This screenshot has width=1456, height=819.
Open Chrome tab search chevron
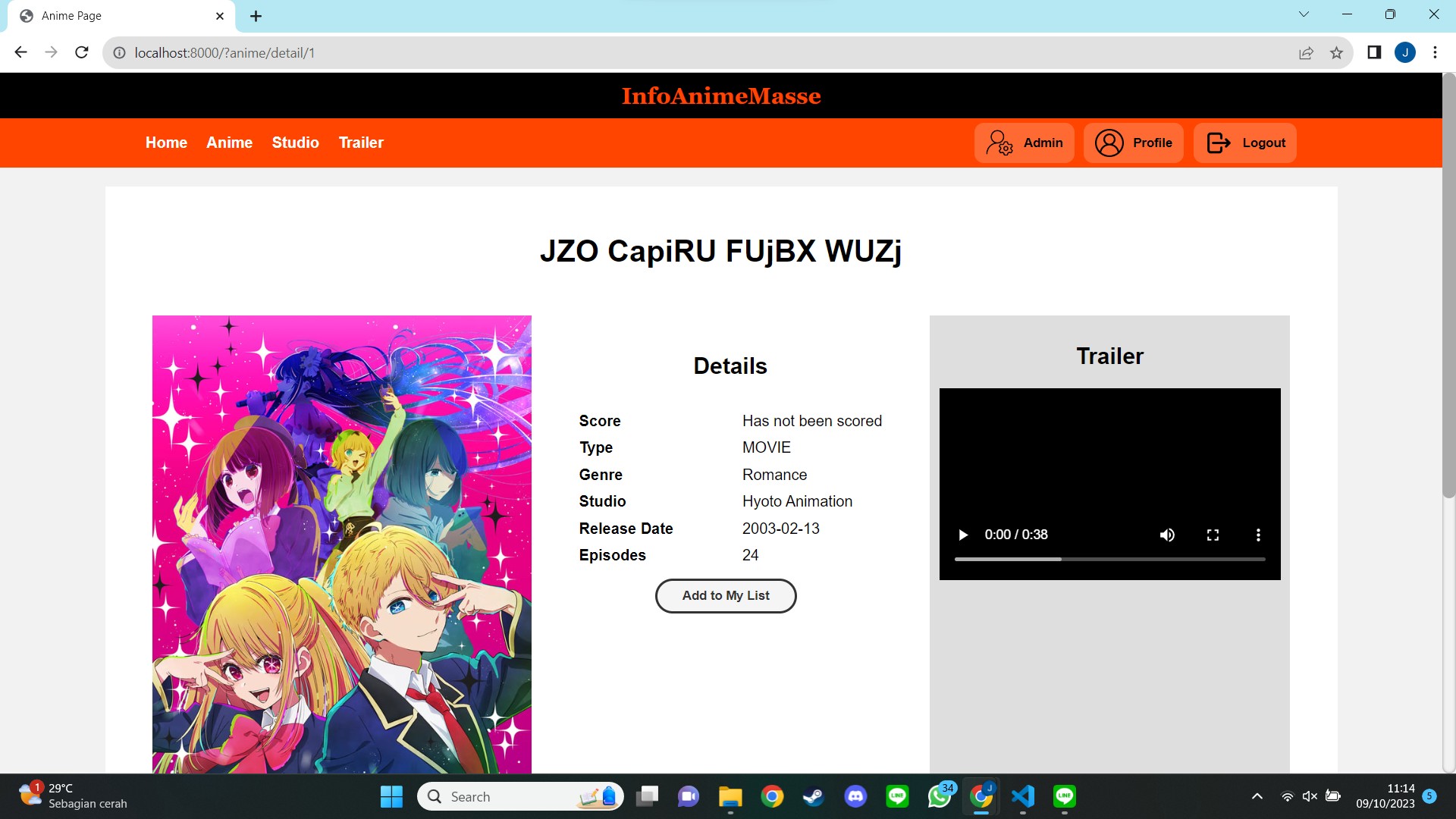[1303, 14]
